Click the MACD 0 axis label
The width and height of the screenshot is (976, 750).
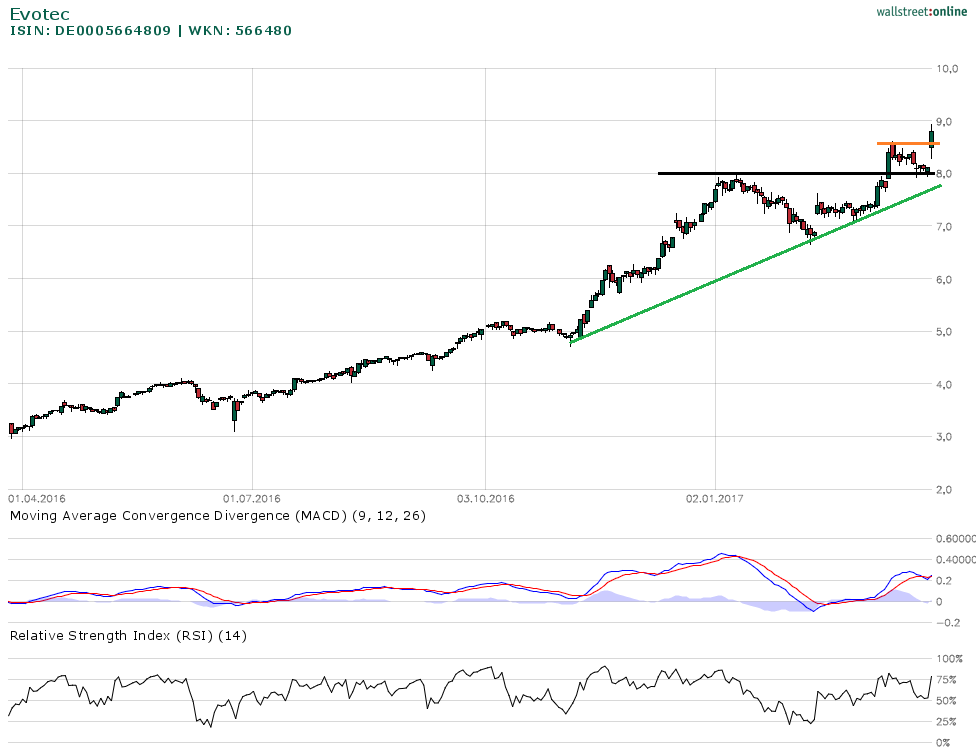939,602
